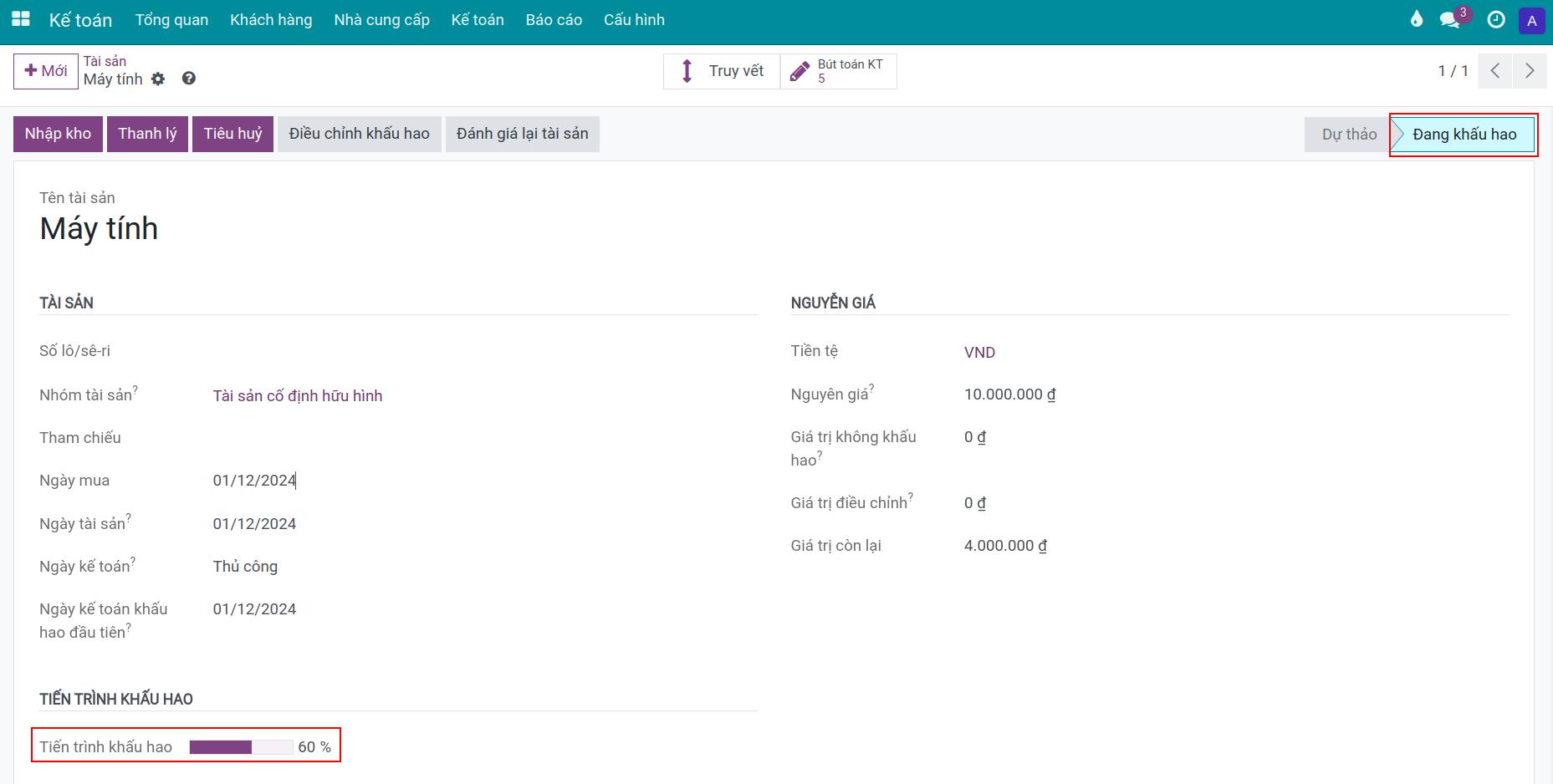This screenshot has height=784, width=1553.
Task: Open Tài sản cố định hữu hình group link
Action: [x=298, y=396]
